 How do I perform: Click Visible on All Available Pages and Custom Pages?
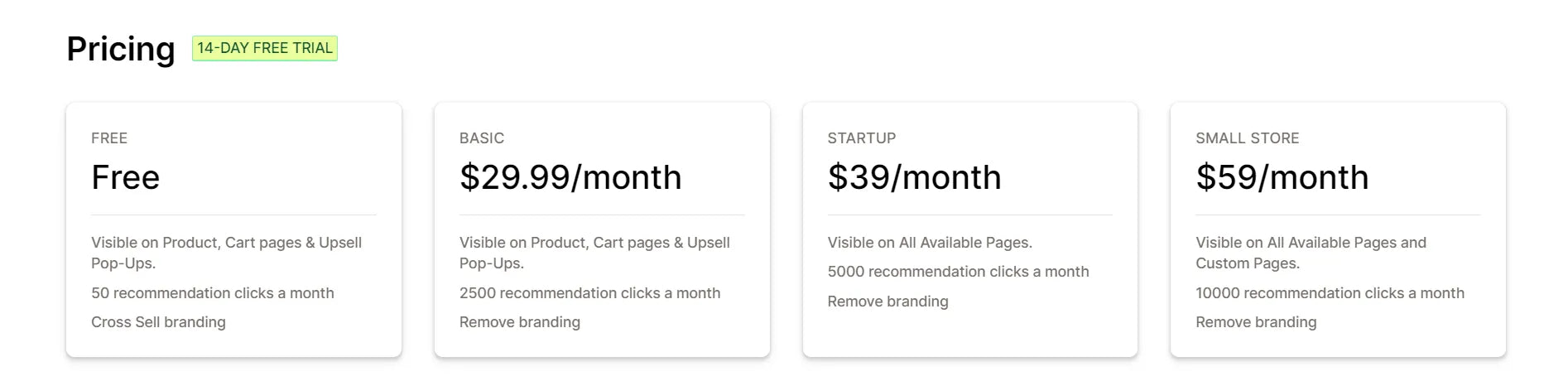(x=1311, y=253)
